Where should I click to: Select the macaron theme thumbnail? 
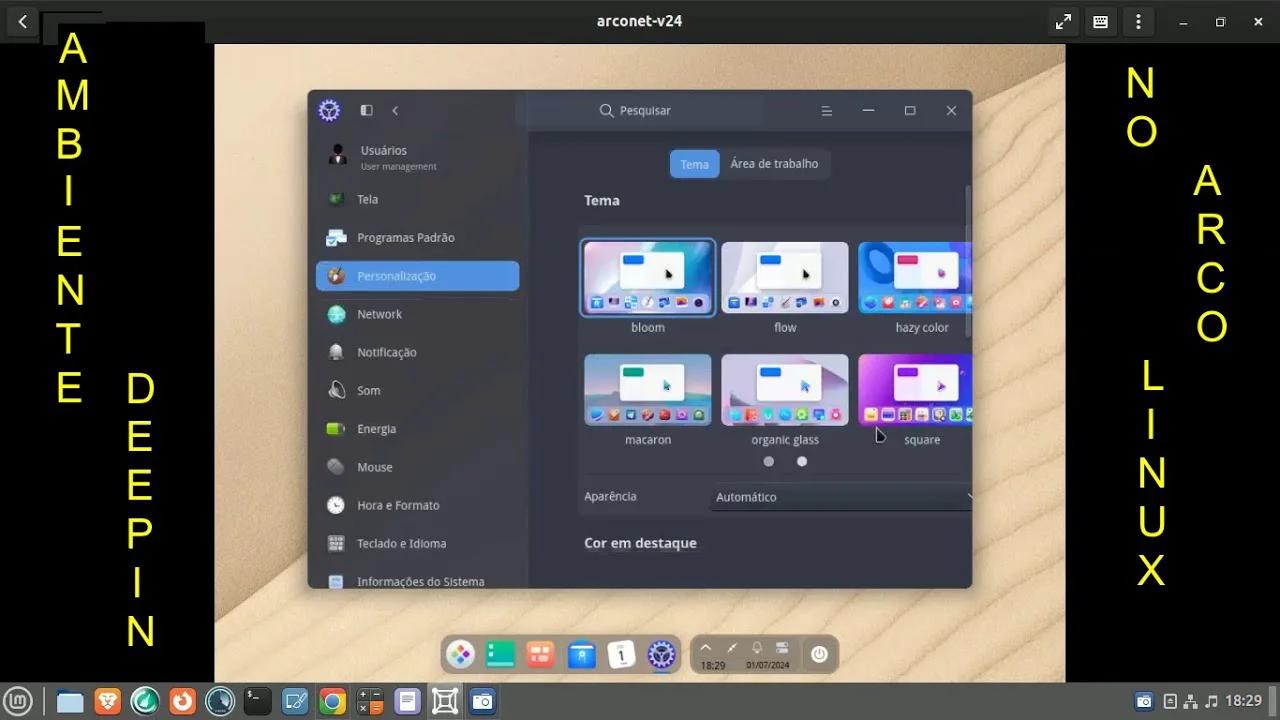coord(647,389)
